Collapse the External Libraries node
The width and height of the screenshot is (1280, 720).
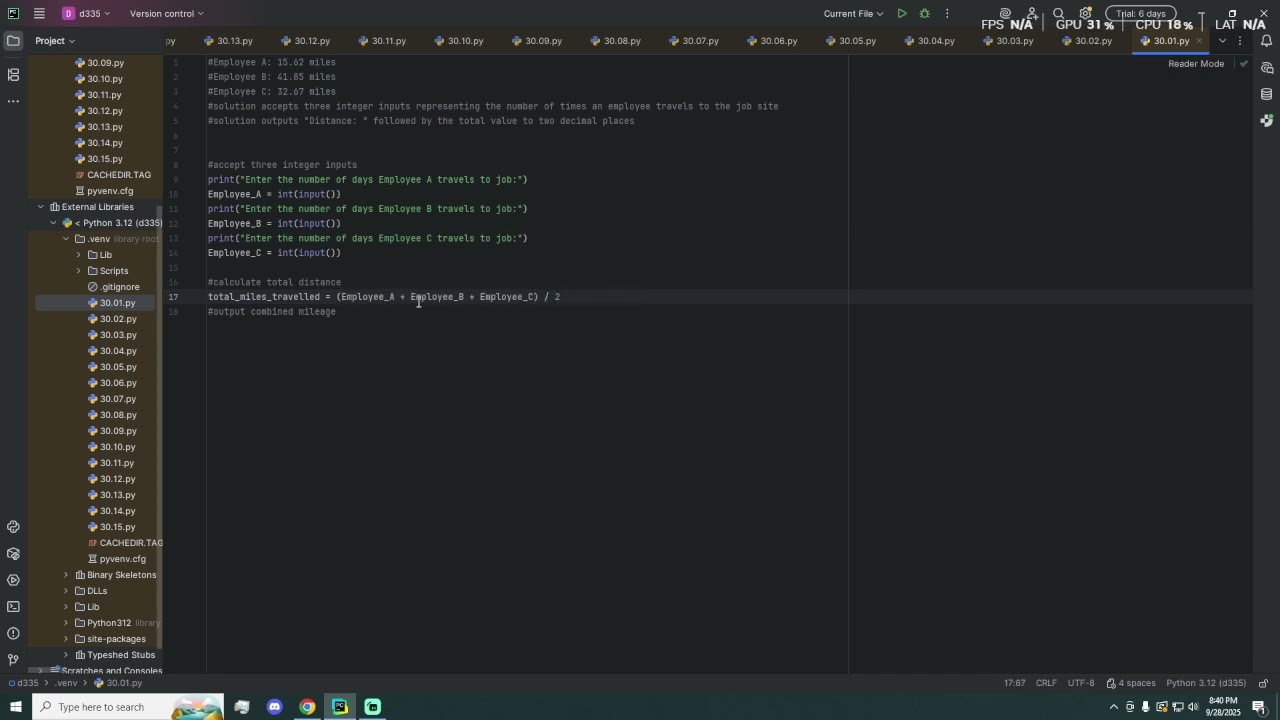pyautogui.click(x=41, y=207)
